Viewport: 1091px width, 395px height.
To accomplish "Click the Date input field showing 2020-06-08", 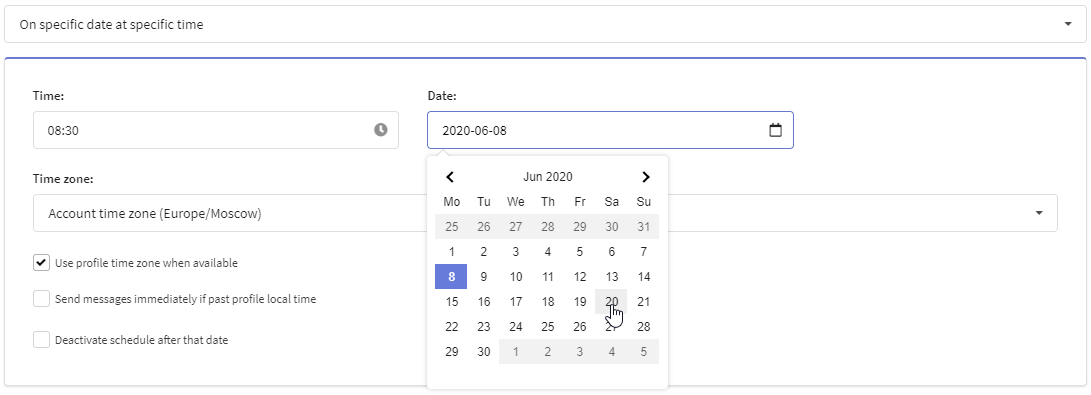I will pyautogui.click(x=610, y=130).
